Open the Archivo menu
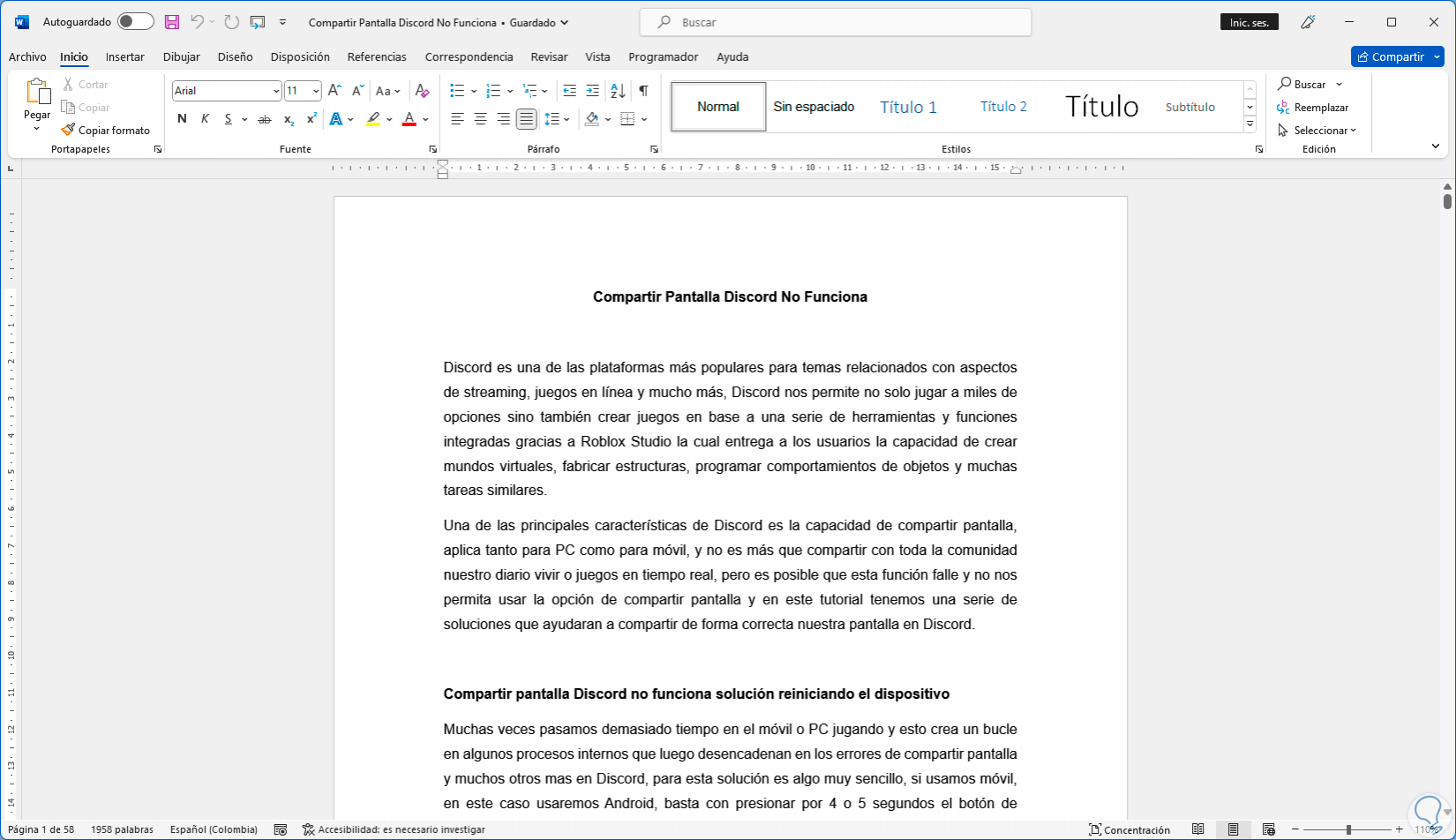1456x840 pixels. pyautogui.click(x=27, y=56)
